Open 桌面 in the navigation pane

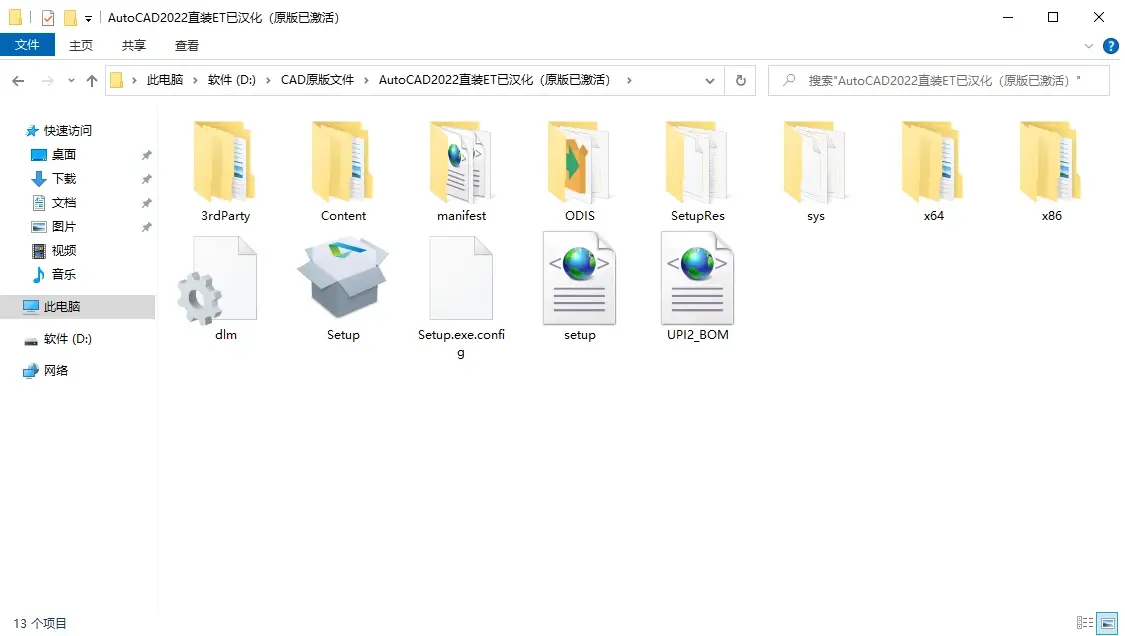(x=64, y=154)
